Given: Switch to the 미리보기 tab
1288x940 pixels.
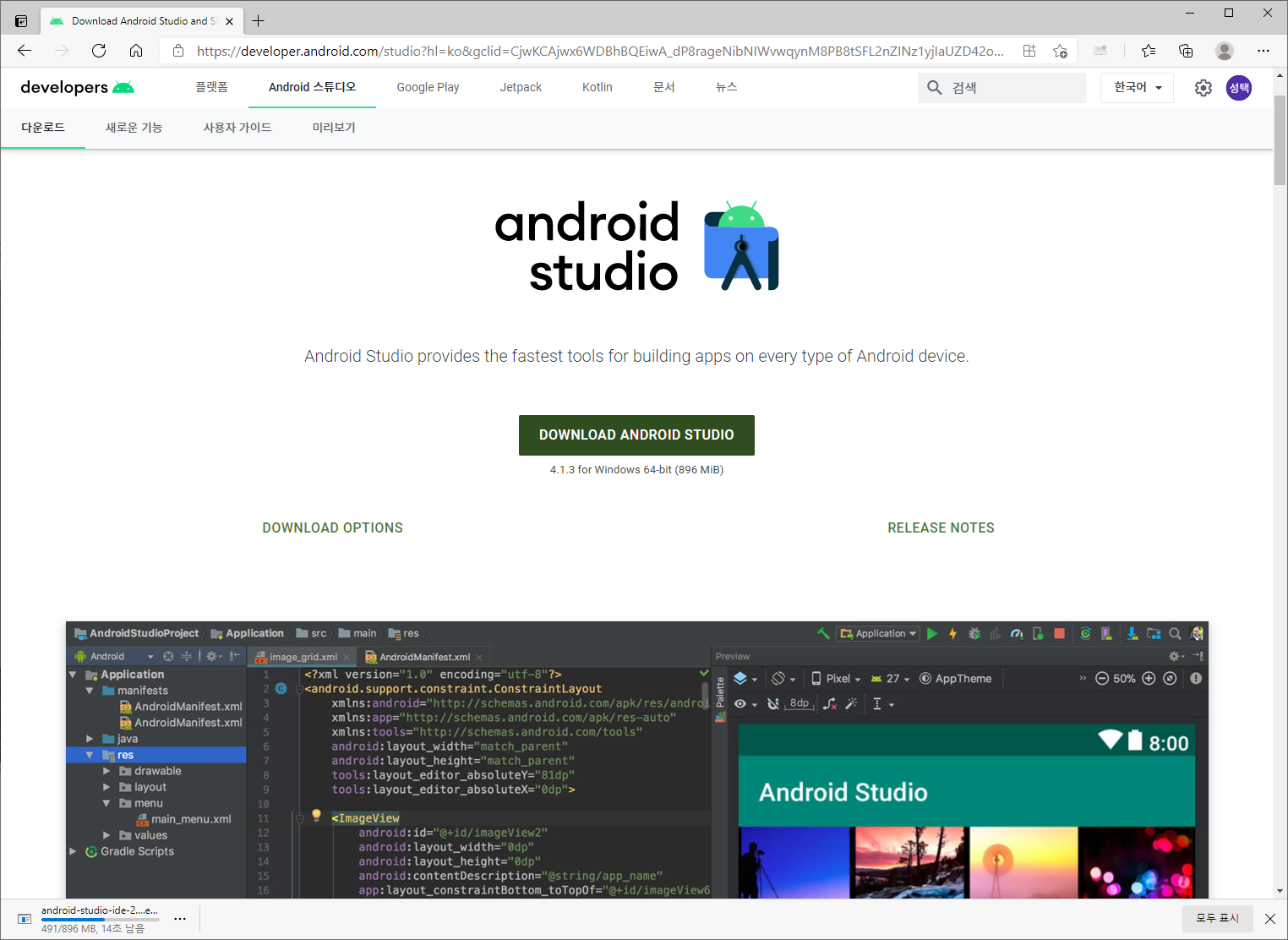Looking at the screenshot, I should [334, 128].
